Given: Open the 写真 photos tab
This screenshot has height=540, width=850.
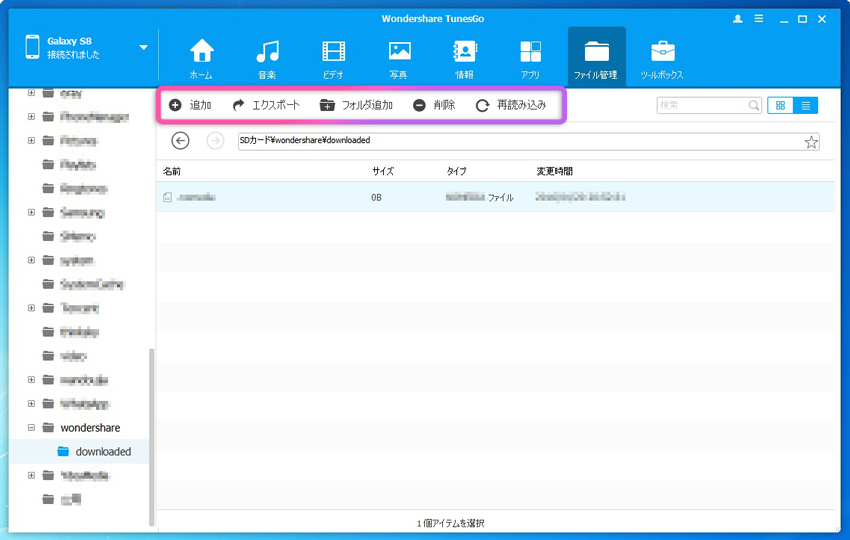Looking at the screenshot, I should pyautogui.click(x=399, y=59).
